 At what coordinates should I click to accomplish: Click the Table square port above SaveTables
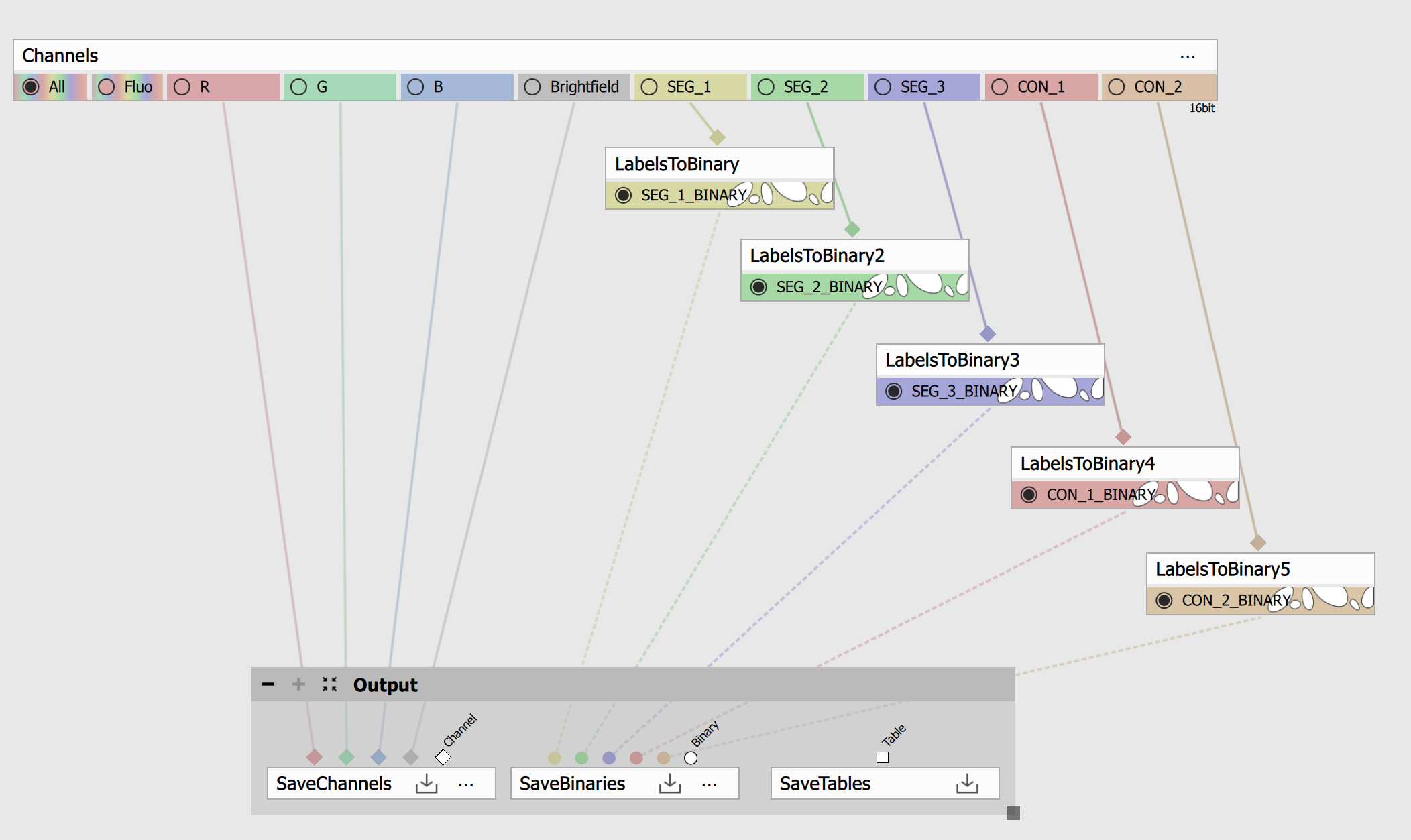click(x=883, y=756)
